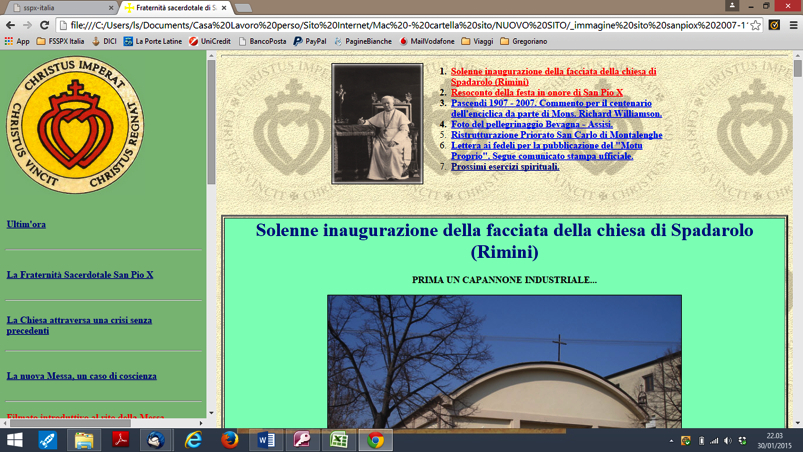Click the Pope Pius X photograph
This screenshot has width=803, height=452.
coord(377,124)
